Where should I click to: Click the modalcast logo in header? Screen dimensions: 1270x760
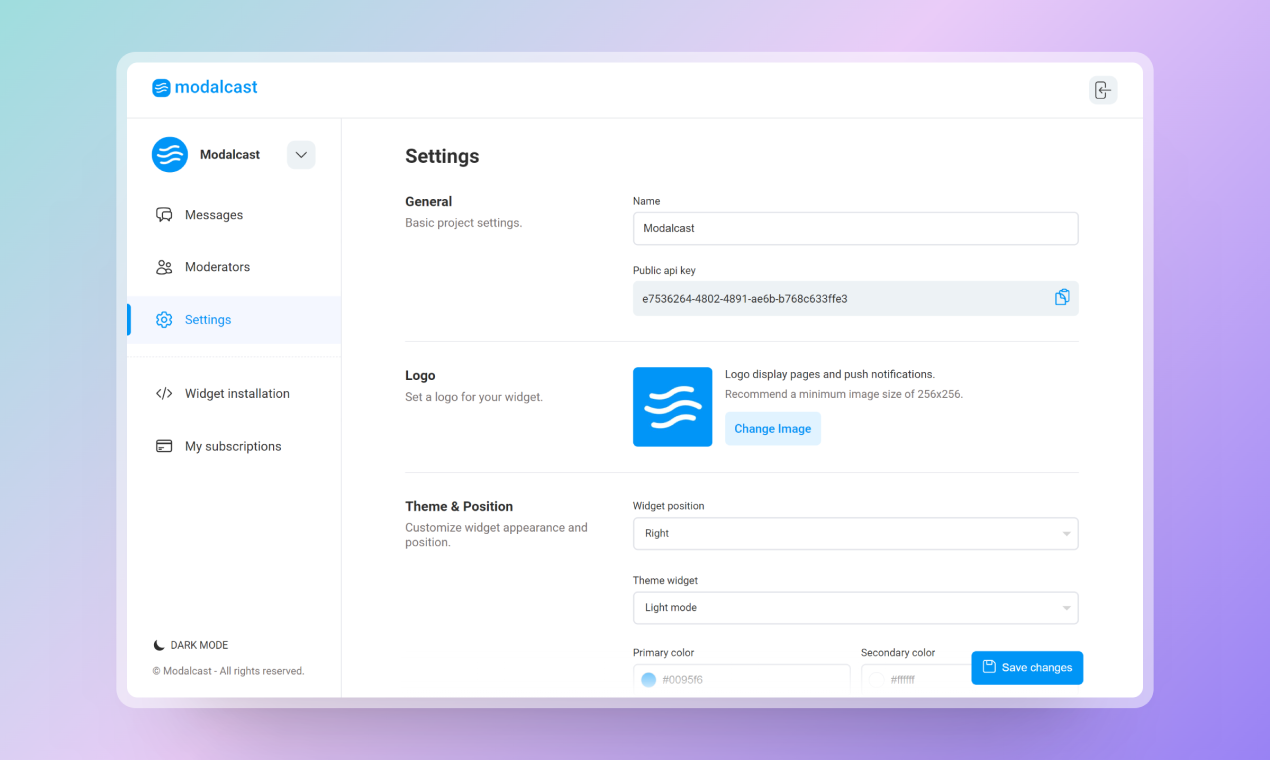tap(205, 87)
